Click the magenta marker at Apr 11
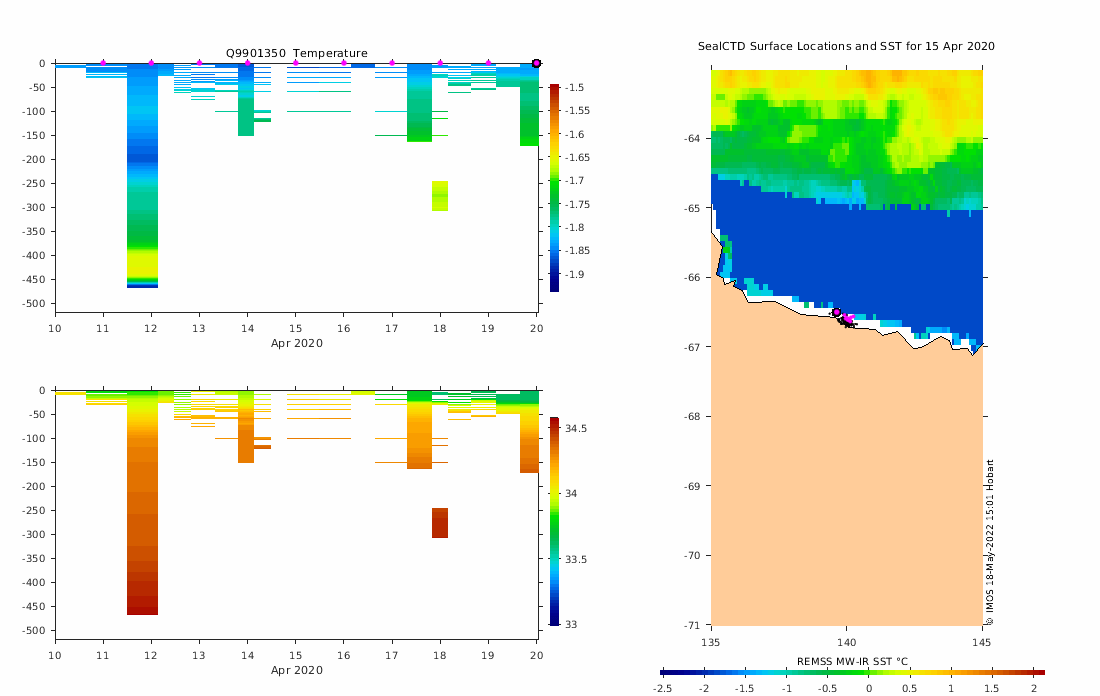Screen dimensions: 1100x696 (x=103, y=63)
